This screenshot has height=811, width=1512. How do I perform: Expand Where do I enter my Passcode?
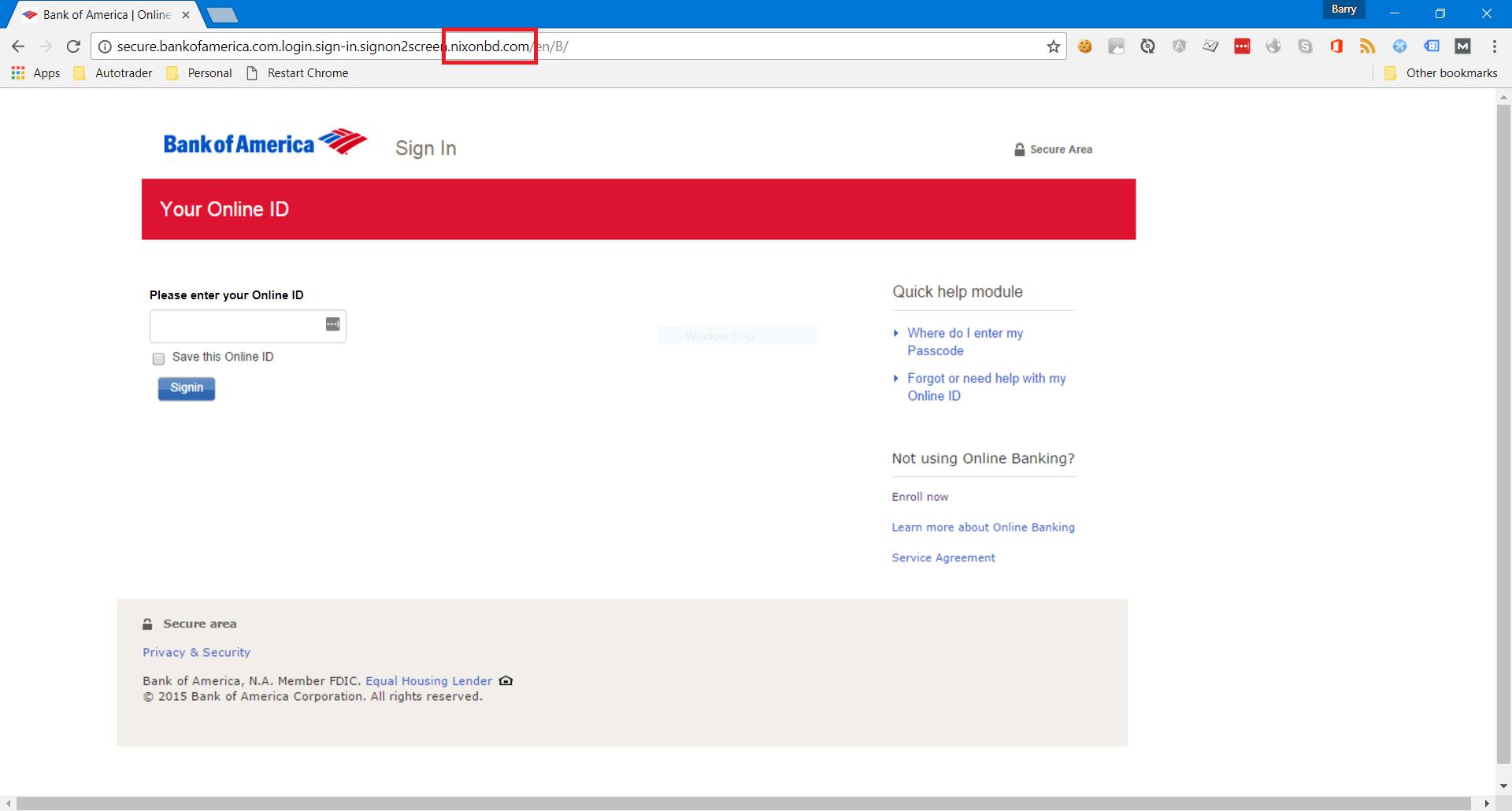(965, 342)
